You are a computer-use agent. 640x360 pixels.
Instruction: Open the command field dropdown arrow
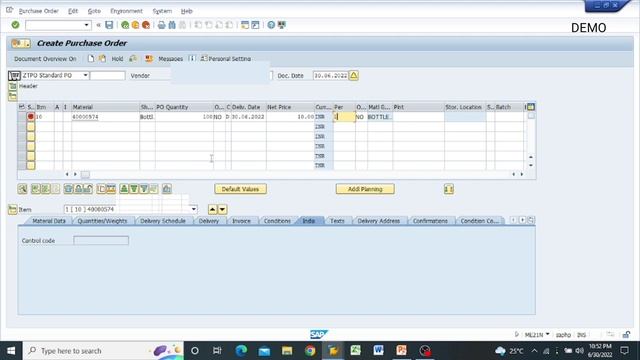[86, 25]
